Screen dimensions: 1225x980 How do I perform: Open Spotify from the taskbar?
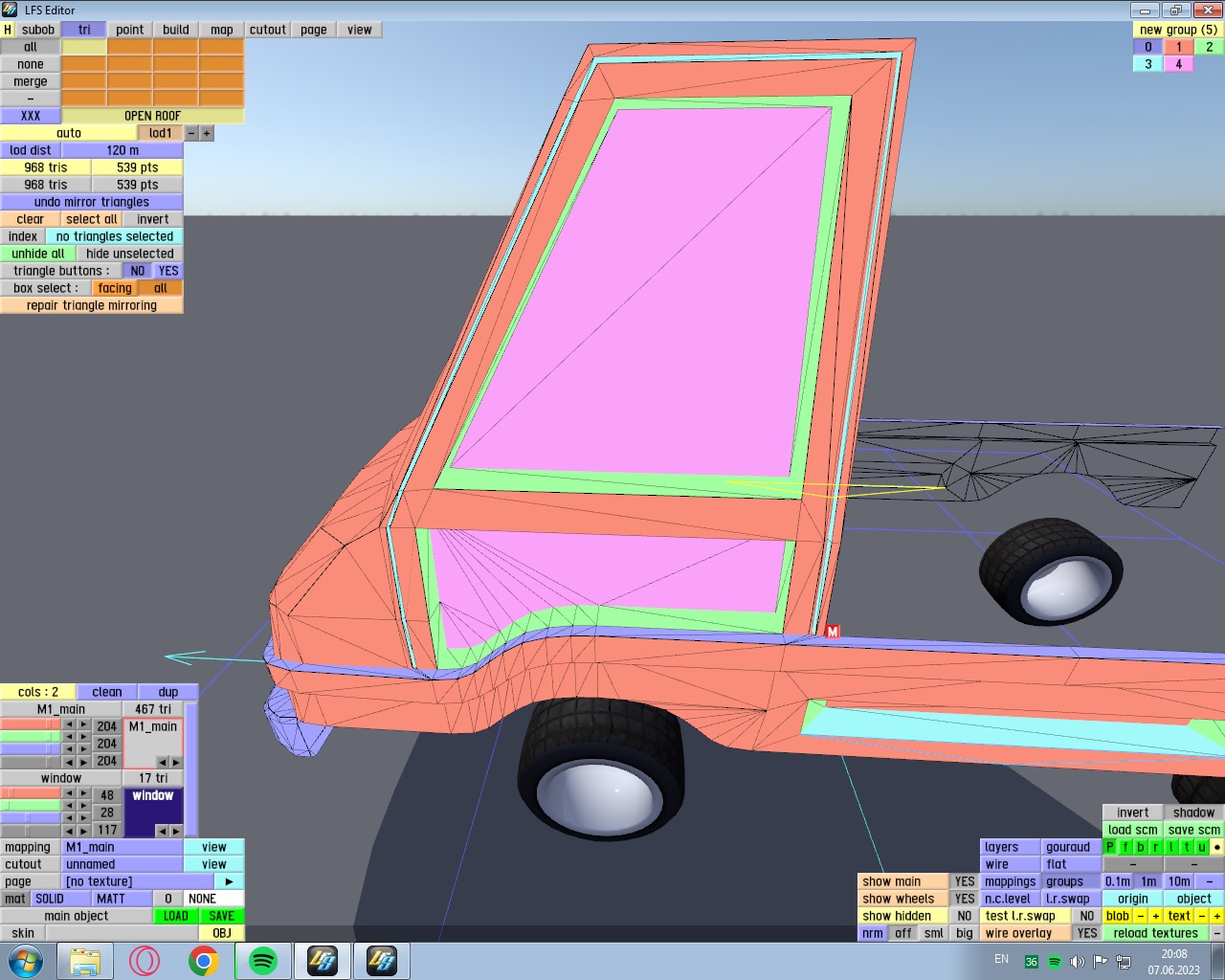[x=262, y=961]
